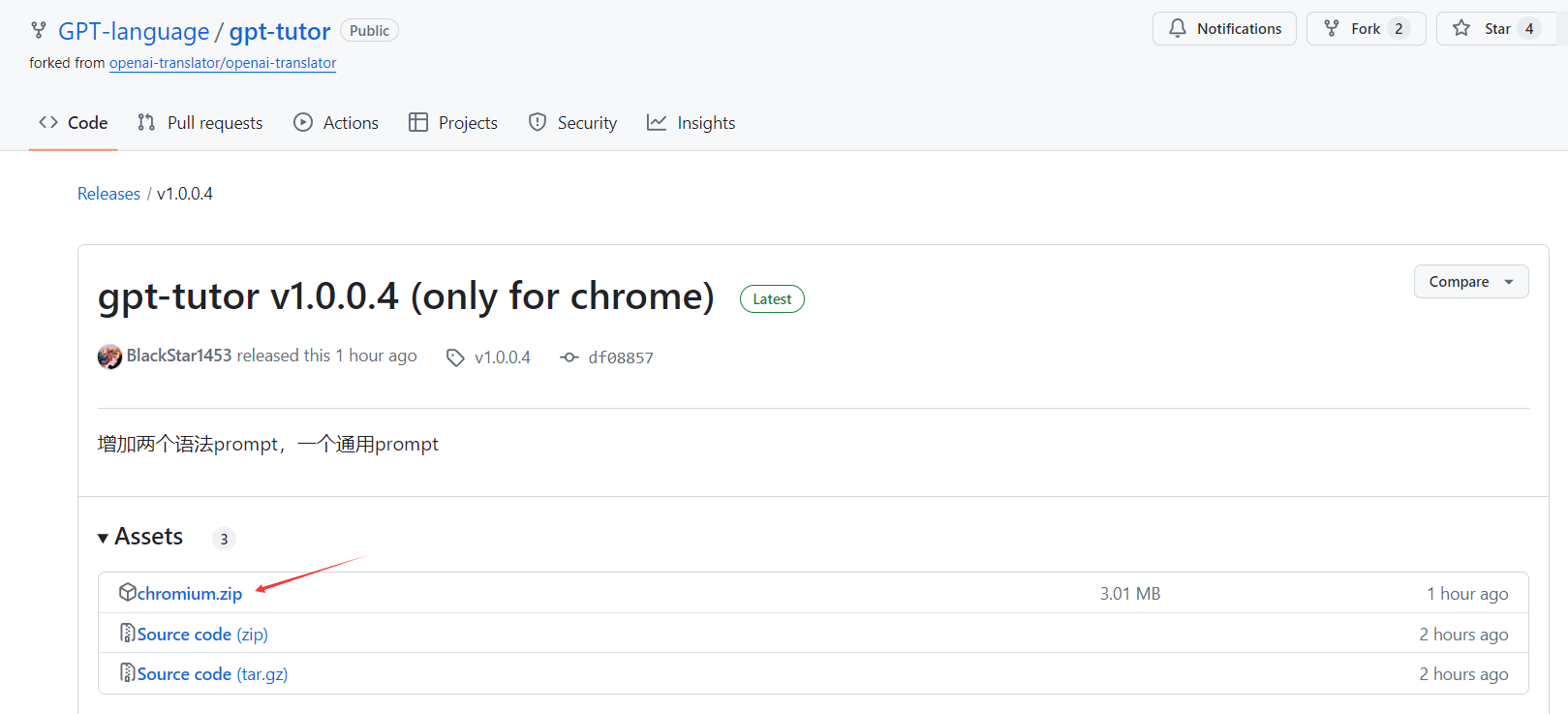The width and height of the screenshot is (1568, 714).
Task: Open the openai-translator/openai-translator fork source link
Action: [x=223, y=63]
